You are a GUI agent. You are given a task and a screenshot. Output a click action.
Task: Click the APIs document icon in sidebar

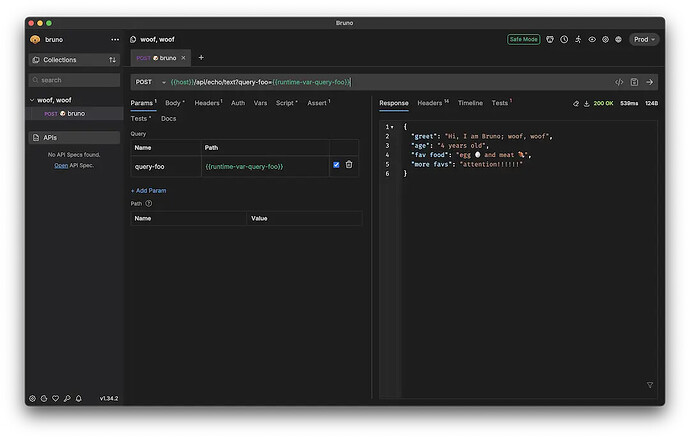pos(36,138)
